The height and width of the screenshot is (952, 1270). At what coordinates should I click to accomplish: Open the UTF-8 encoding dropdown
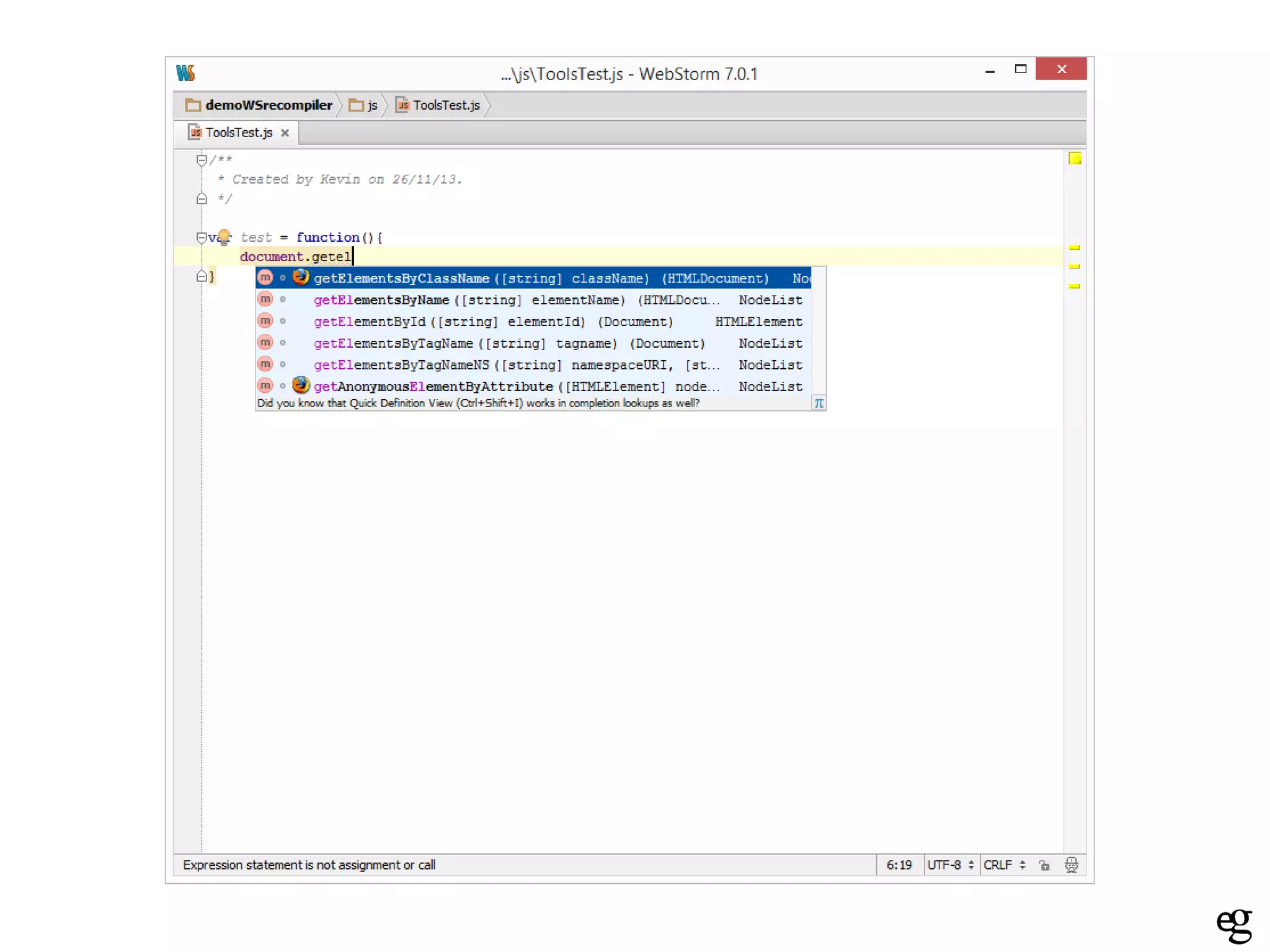coord(950,865)
